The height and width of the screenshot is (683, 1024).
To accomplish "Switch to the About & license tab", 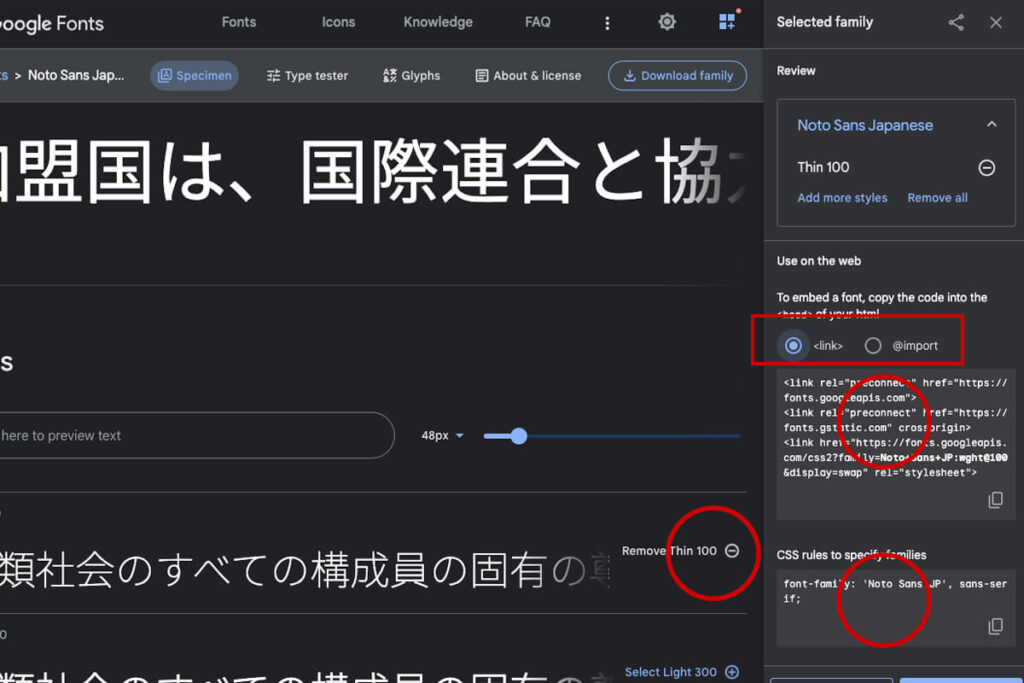I will pos(528,76).
